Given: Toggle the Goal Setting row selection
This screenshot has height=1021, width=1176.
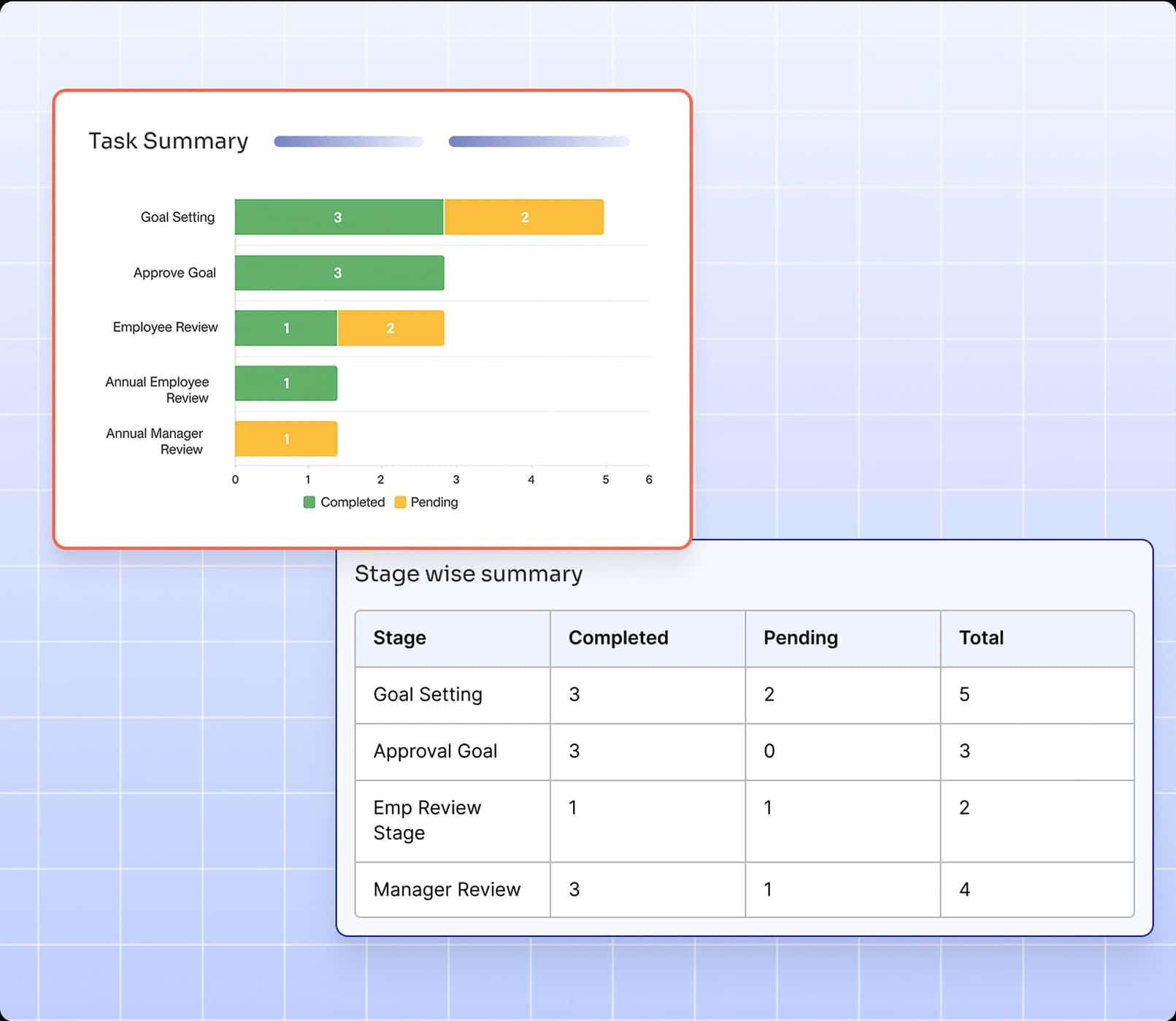Looking at the screenshot, I should 427,695.
